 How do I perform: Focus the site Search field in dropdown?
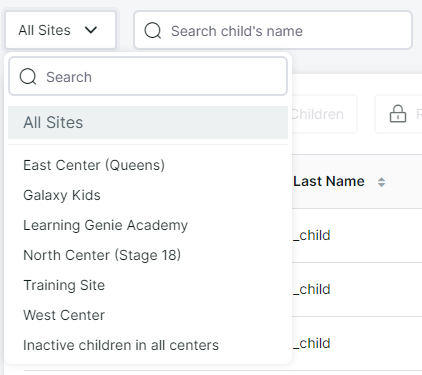click(x=148, y=76)
